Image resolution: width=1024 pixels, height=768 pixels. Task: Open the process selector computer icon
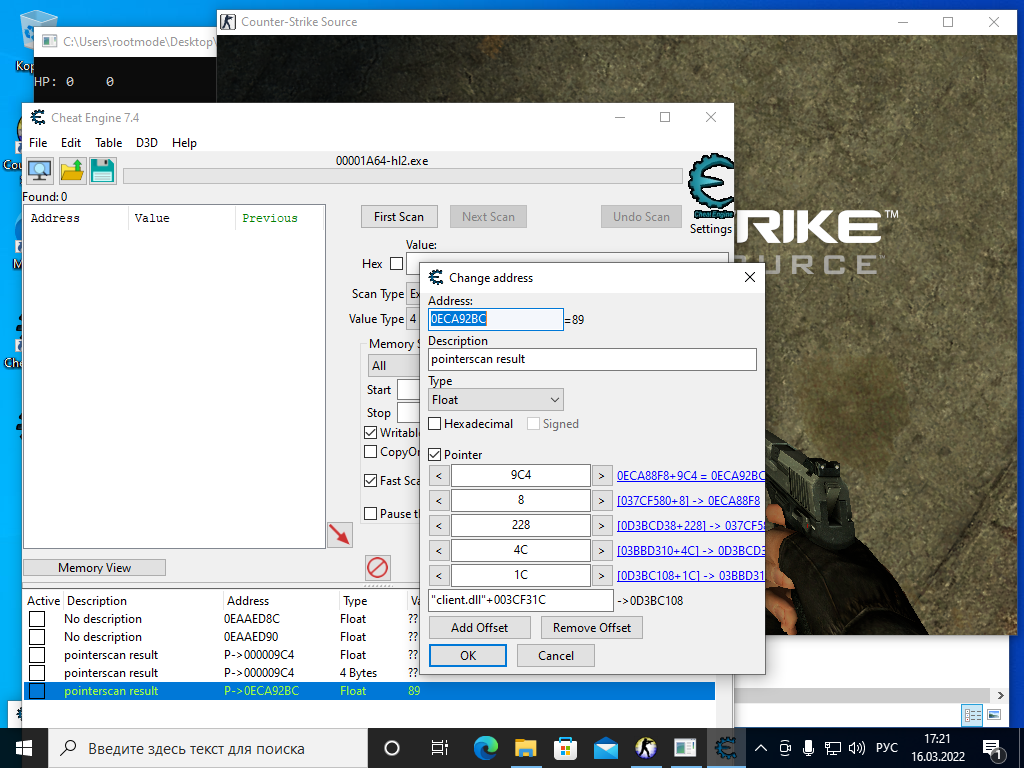40,171
